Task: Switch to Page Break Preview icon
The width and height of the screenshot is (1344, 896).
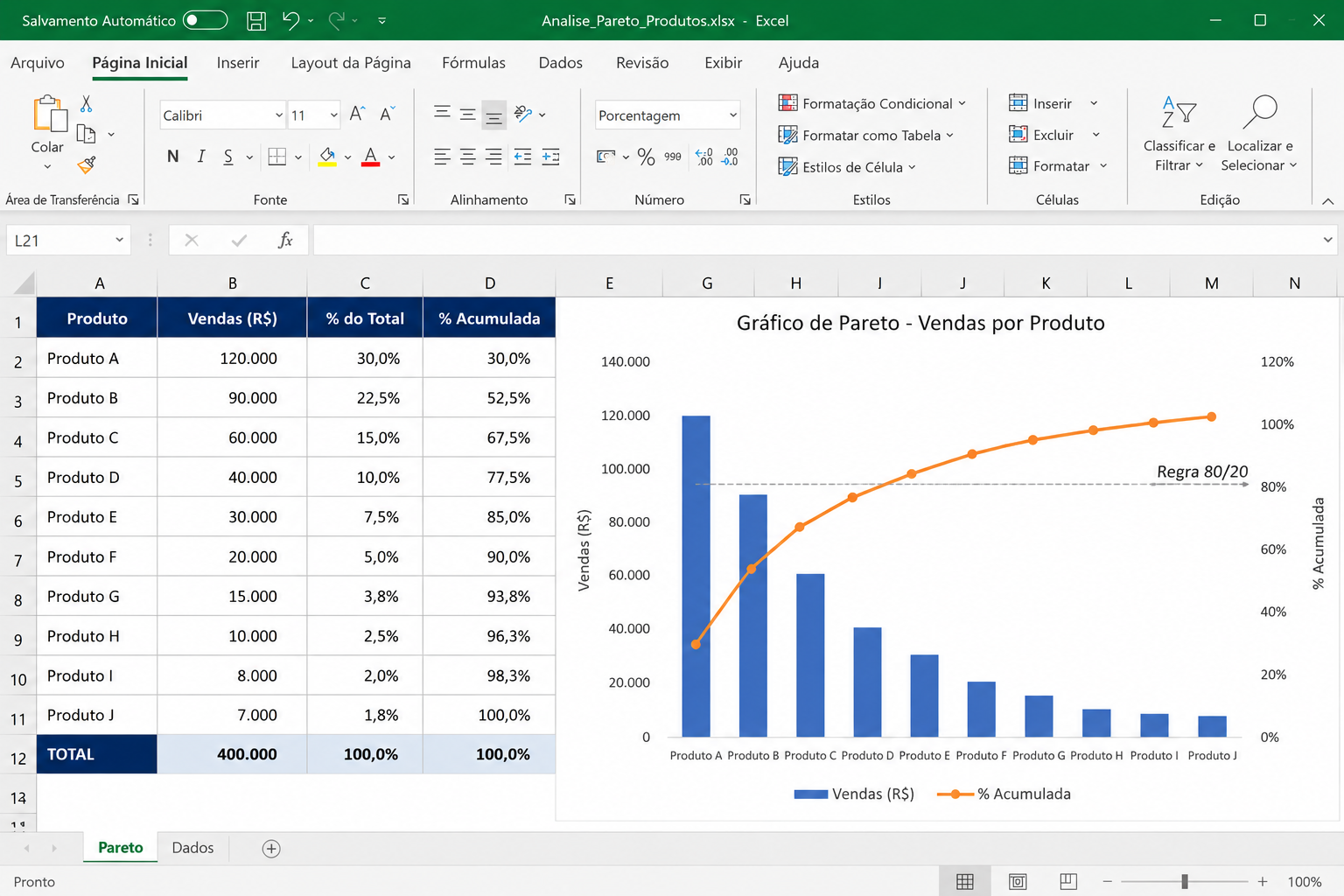Action: point(1068,881)
